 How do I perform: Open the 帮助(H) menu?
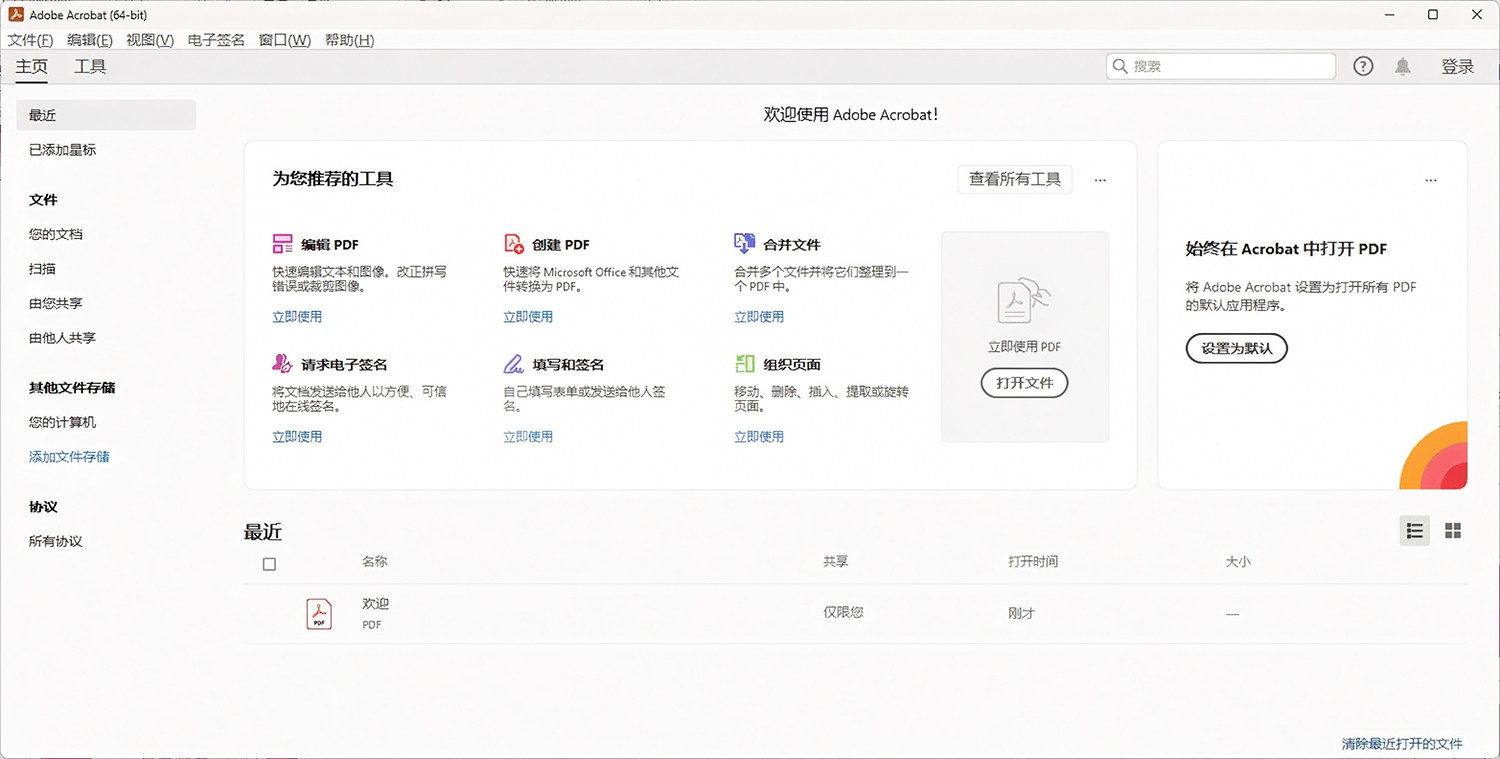point(350,40)
